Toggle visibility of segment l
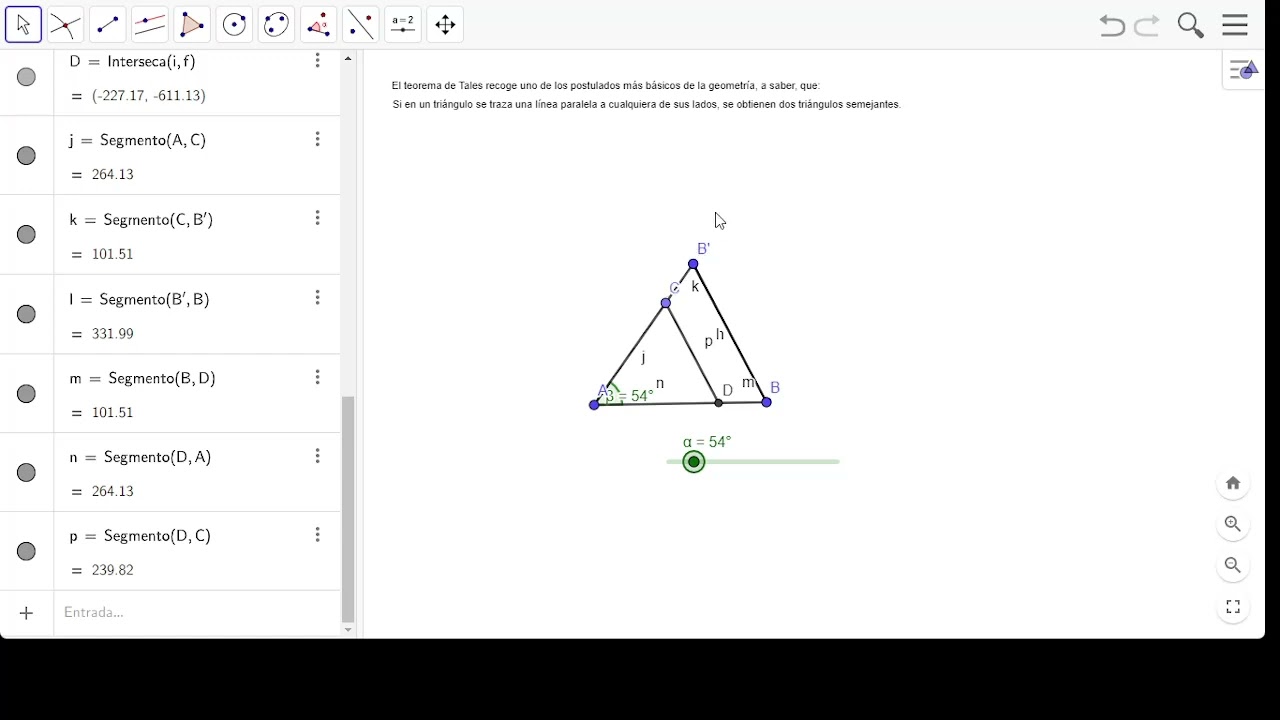This screenshot has width=1280, height=720. coord(27,314)
